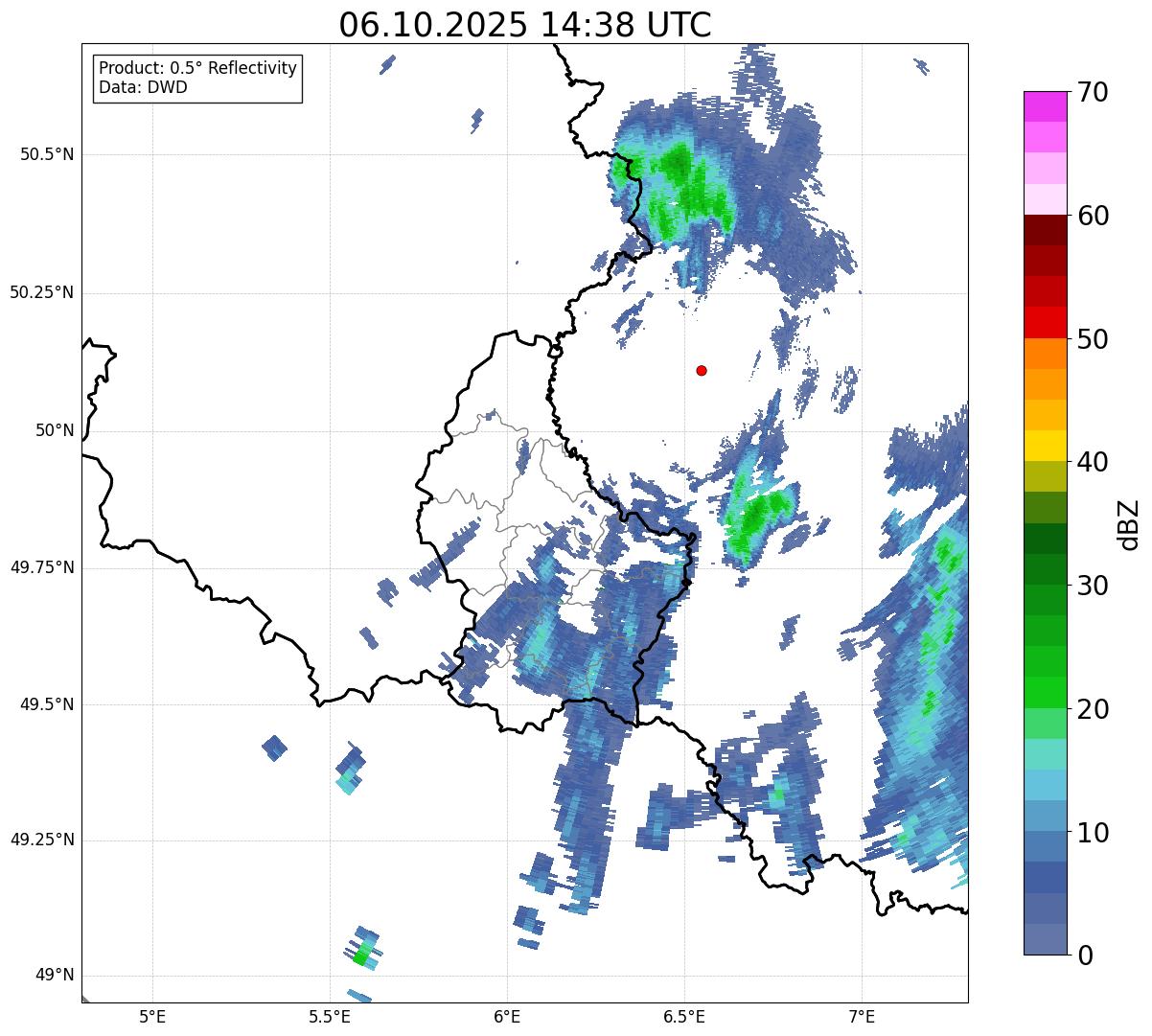
Task: Click the 50°N latitude label
Action: [55, 430]
